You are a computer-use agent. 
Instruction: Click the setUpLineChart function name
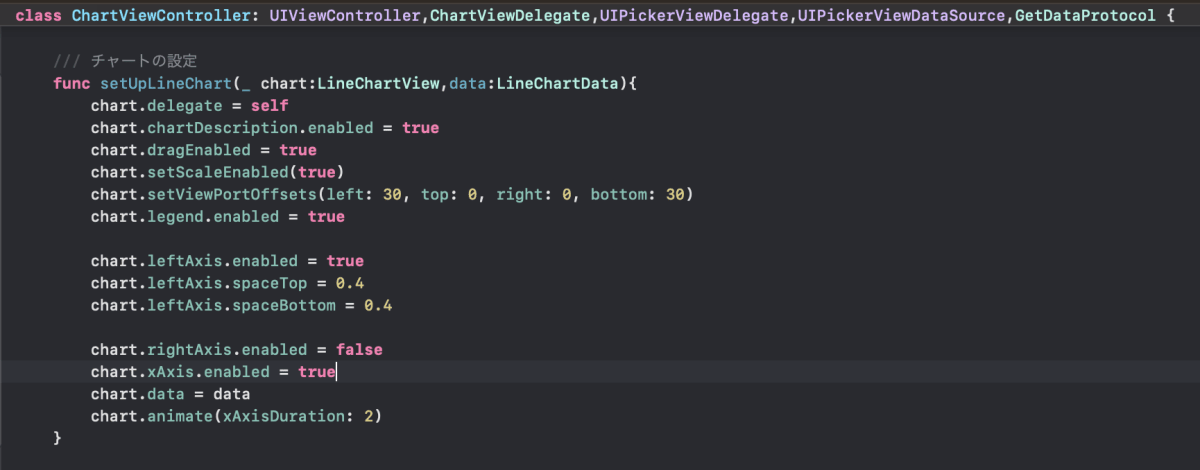pyautogui.click(x=164, y=84)
